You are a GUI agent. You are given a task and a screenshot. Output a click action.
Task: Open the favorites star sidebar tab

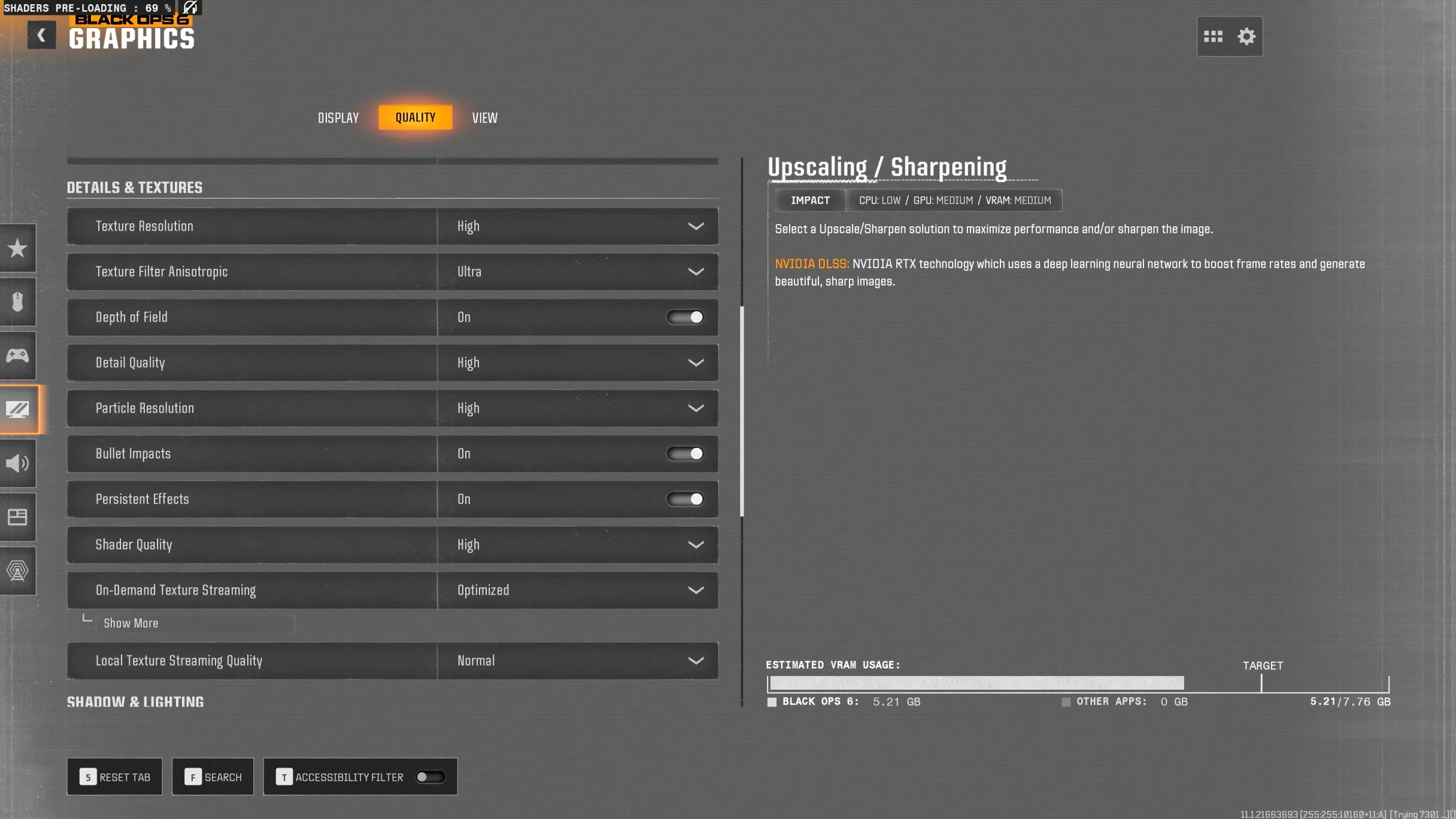[x=17, y=248]
